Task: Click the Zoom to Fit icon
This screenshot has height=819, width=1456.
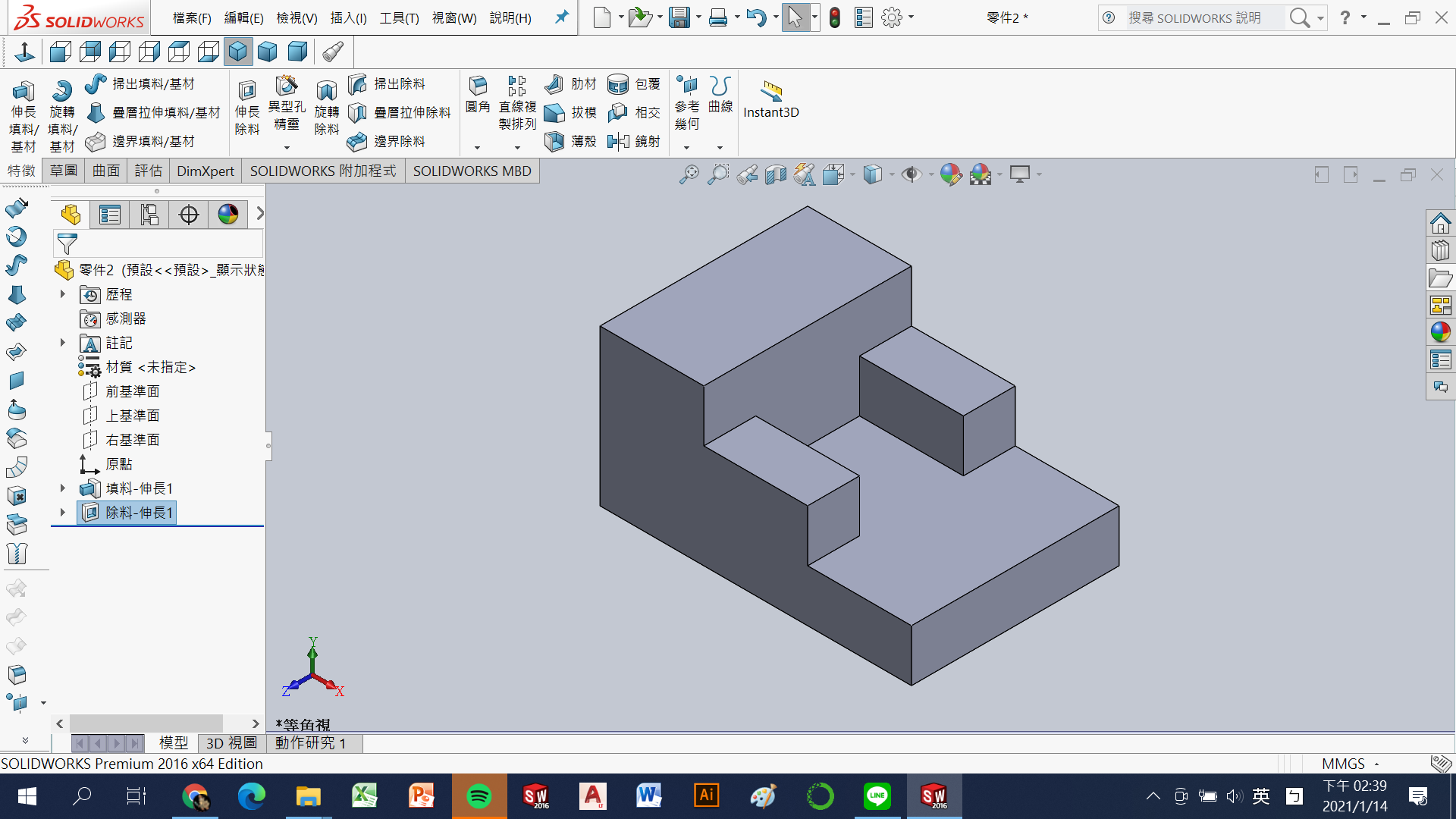Action: [x=689, y=175]
